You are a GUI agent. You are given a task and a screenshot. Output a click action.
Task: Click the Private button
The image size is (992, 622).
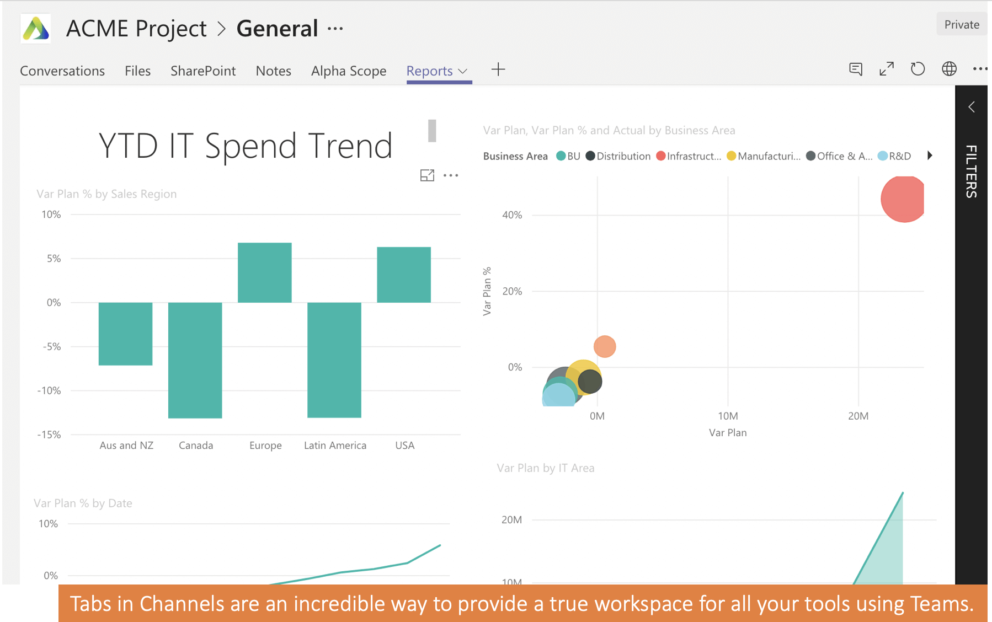pyautogui.click(x=960, y=23)
